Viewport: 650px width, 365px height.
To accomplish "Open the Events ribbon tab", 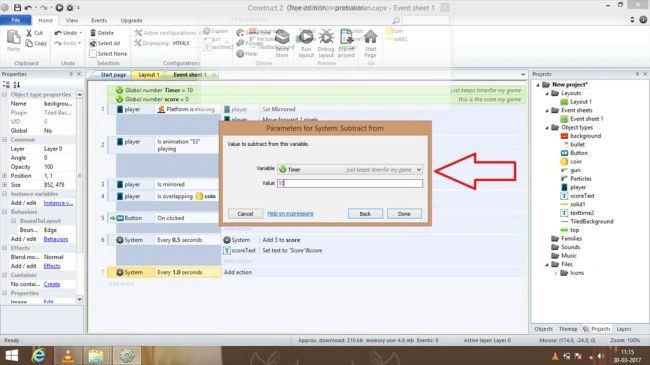I will tap(99, 20).
